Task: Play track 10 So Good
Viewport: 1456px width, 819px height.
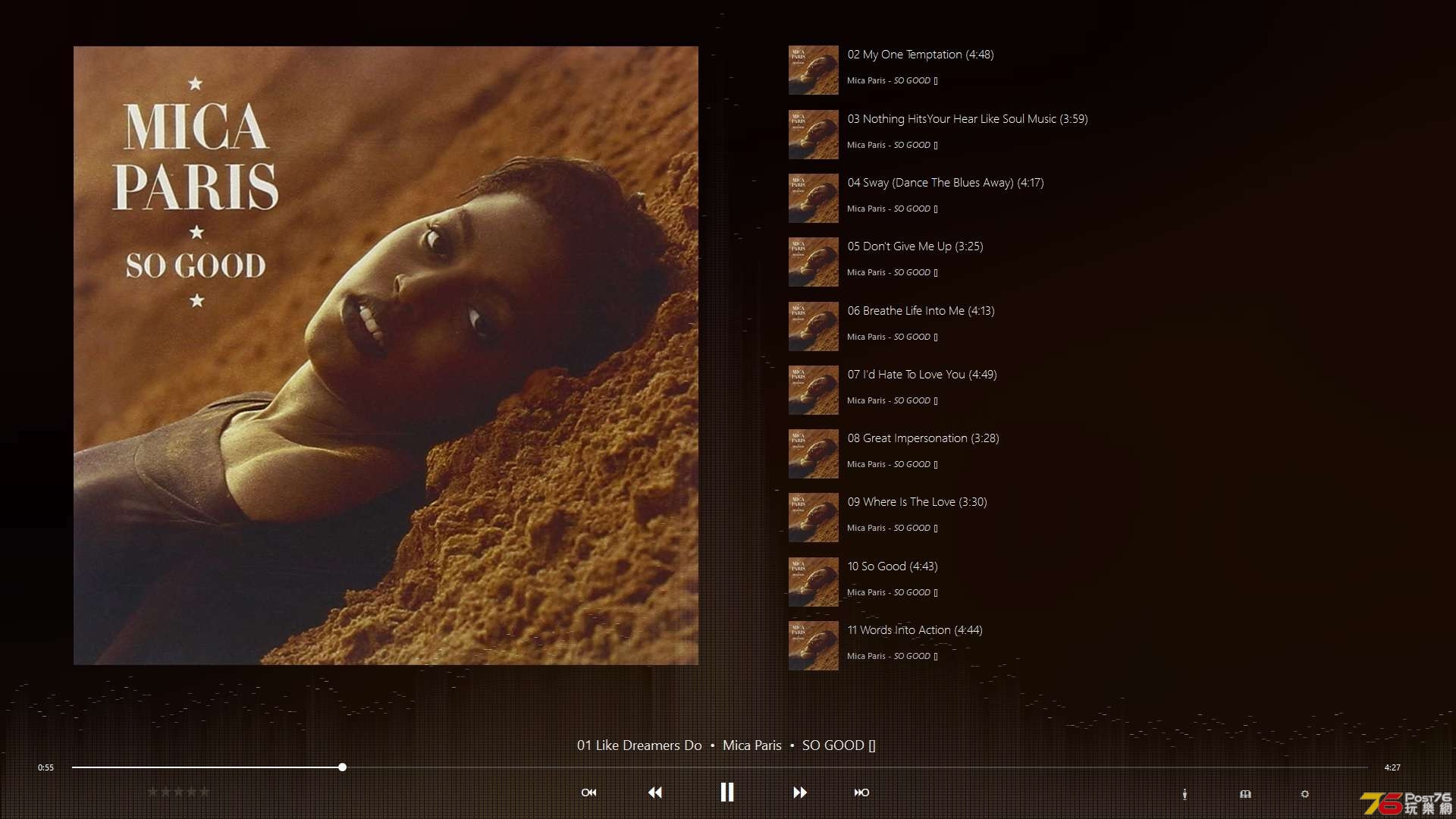Action: click(893, 566)
